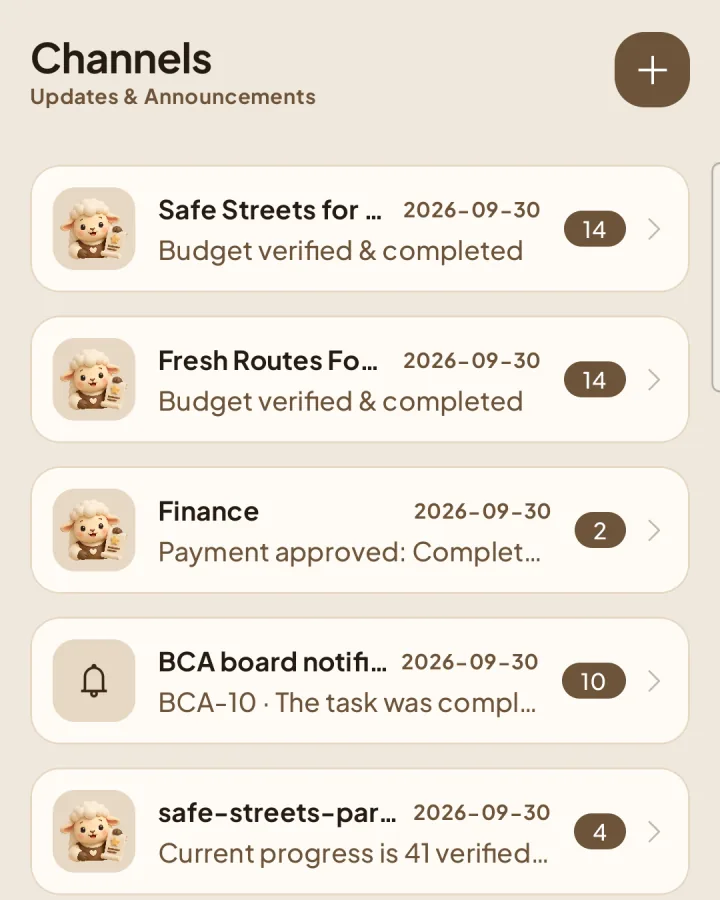Image resolution: width=720 pixels, height=900 pixels.
Task: Open the 'Payment approved: Complet…' message preview
Action: [349, 552]
